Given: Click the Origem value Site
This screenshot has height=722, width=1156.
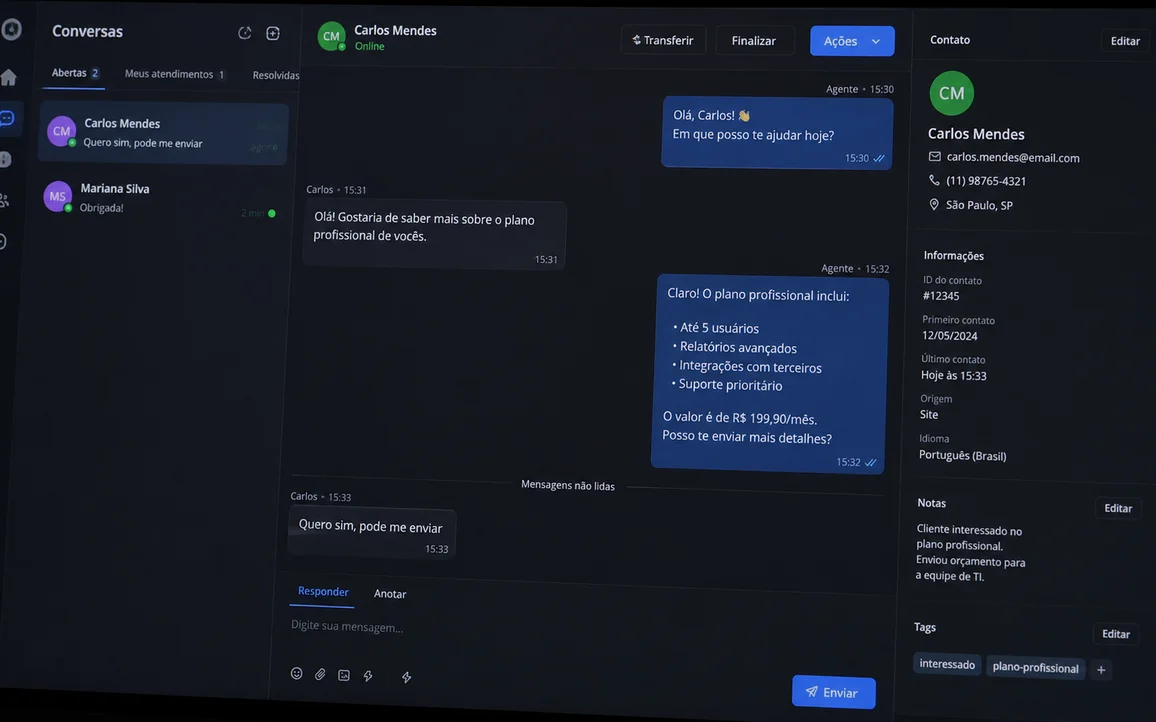Looking at the screenshot, I should (x=929, y=414).
